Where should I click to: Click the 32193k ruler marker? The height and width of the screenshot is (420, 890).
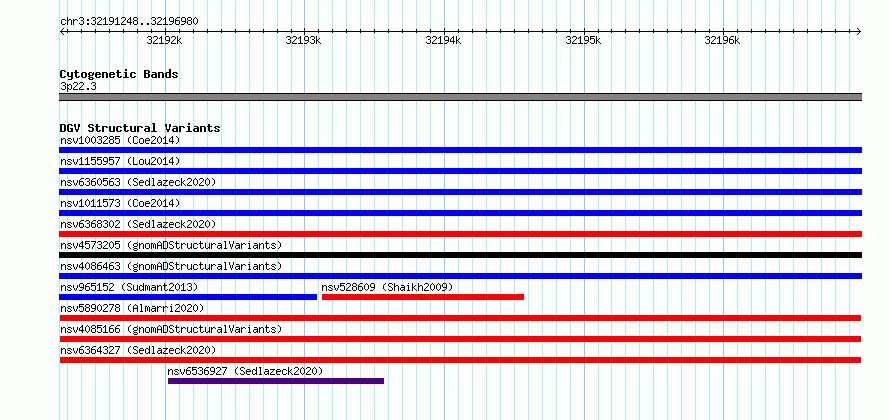tap(304, 40)
